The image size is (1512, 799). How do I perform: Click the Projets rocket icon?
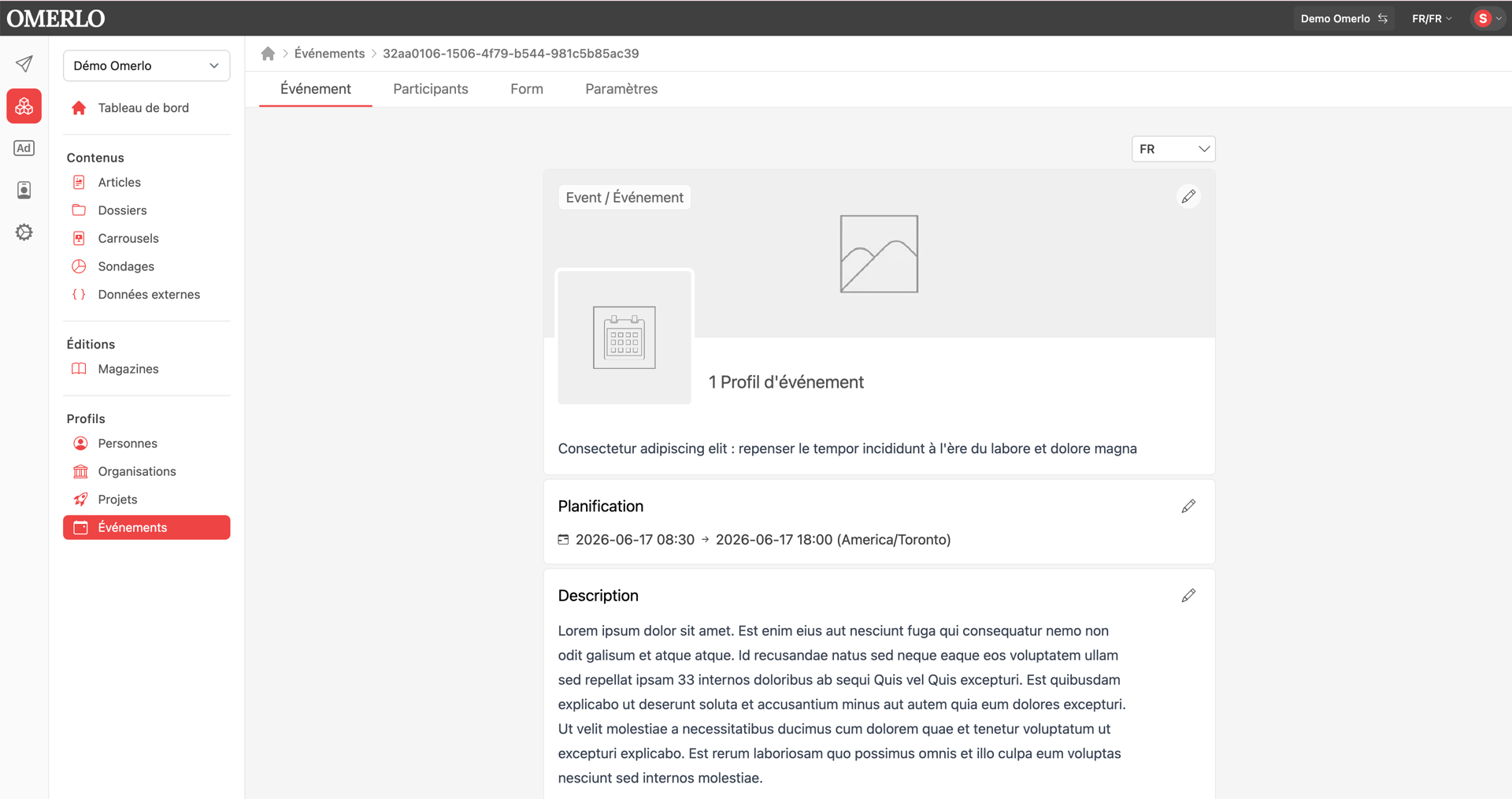tap(80, 500)
